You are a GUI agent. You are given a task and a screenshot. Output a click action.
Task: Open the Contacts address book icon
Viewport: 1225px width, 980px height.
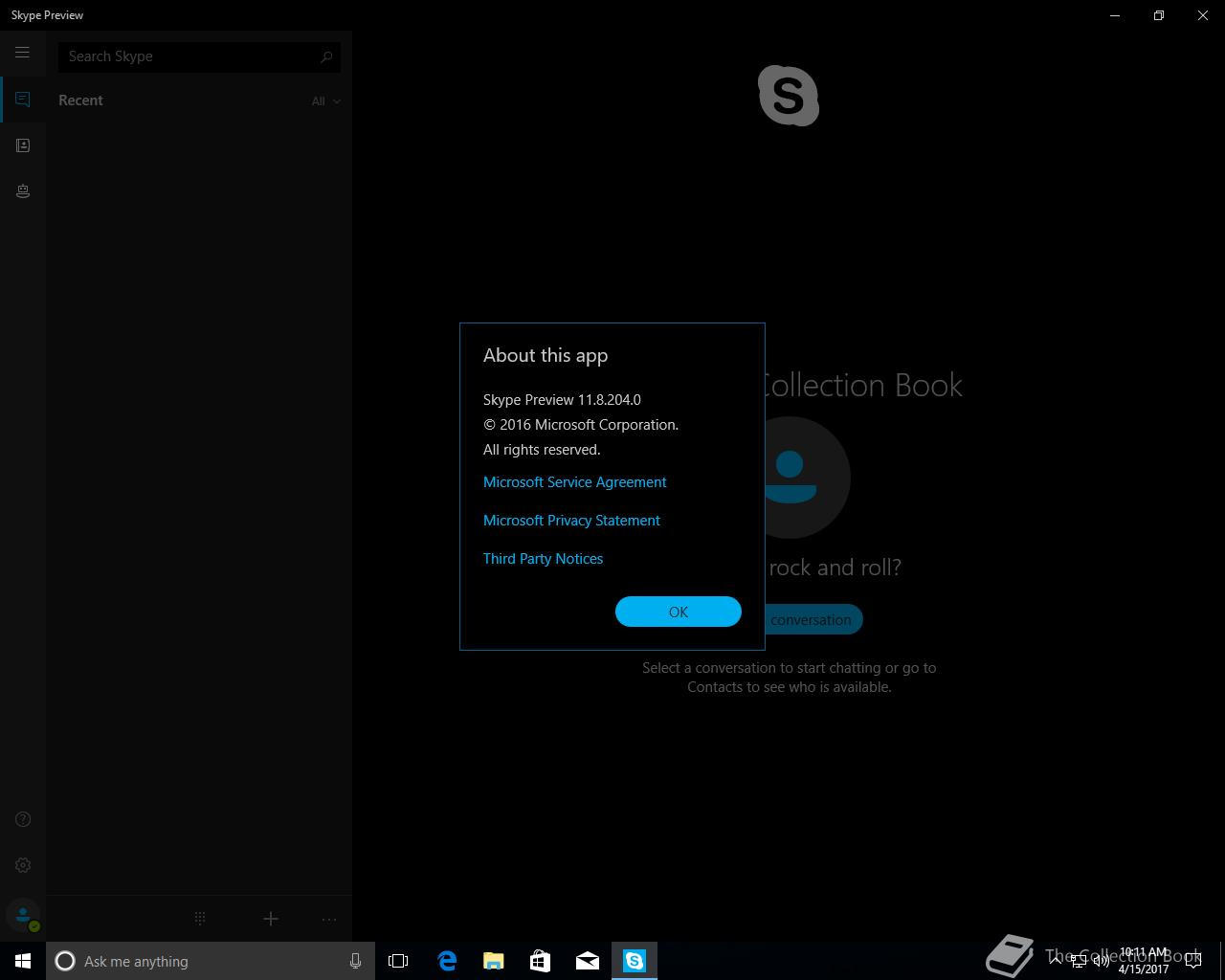[x=23, y=145]
